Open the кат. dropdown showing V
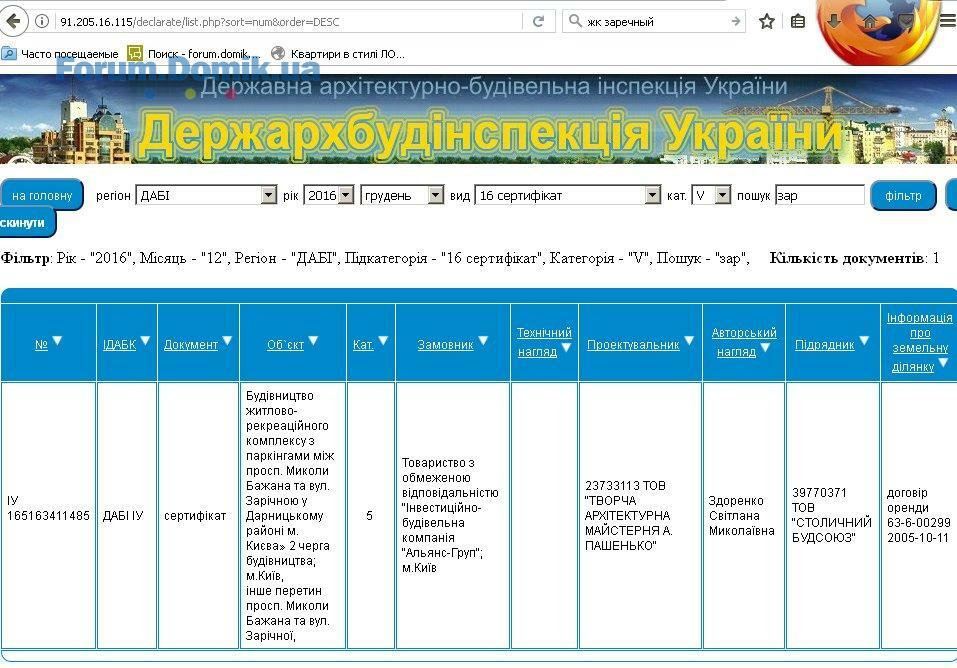This screenshot has height=668, width=957. point(711,195)
